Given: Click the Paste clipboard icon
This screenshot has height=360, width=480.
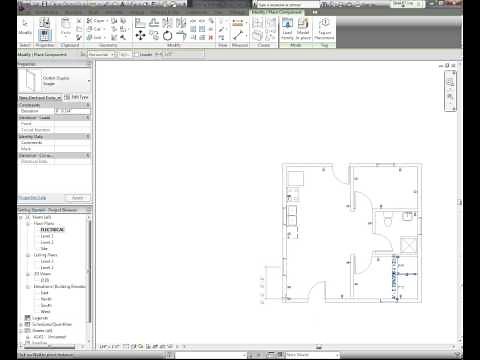Looking at the screenshot, I should (66, 27).
